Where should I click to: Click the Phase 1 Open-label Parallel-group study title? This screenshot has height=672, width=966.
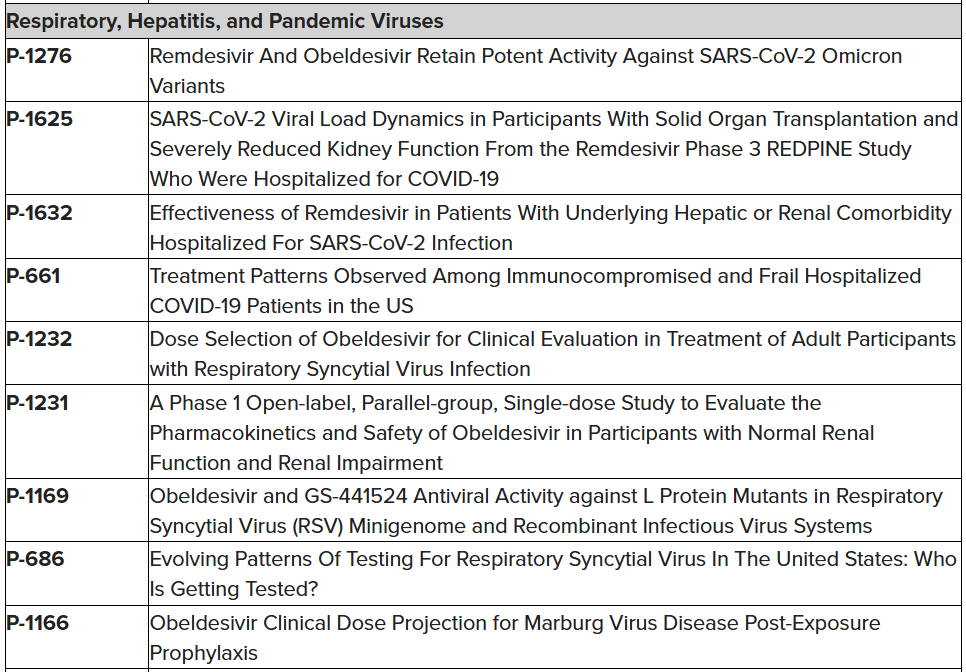click(x=512, y=433)
